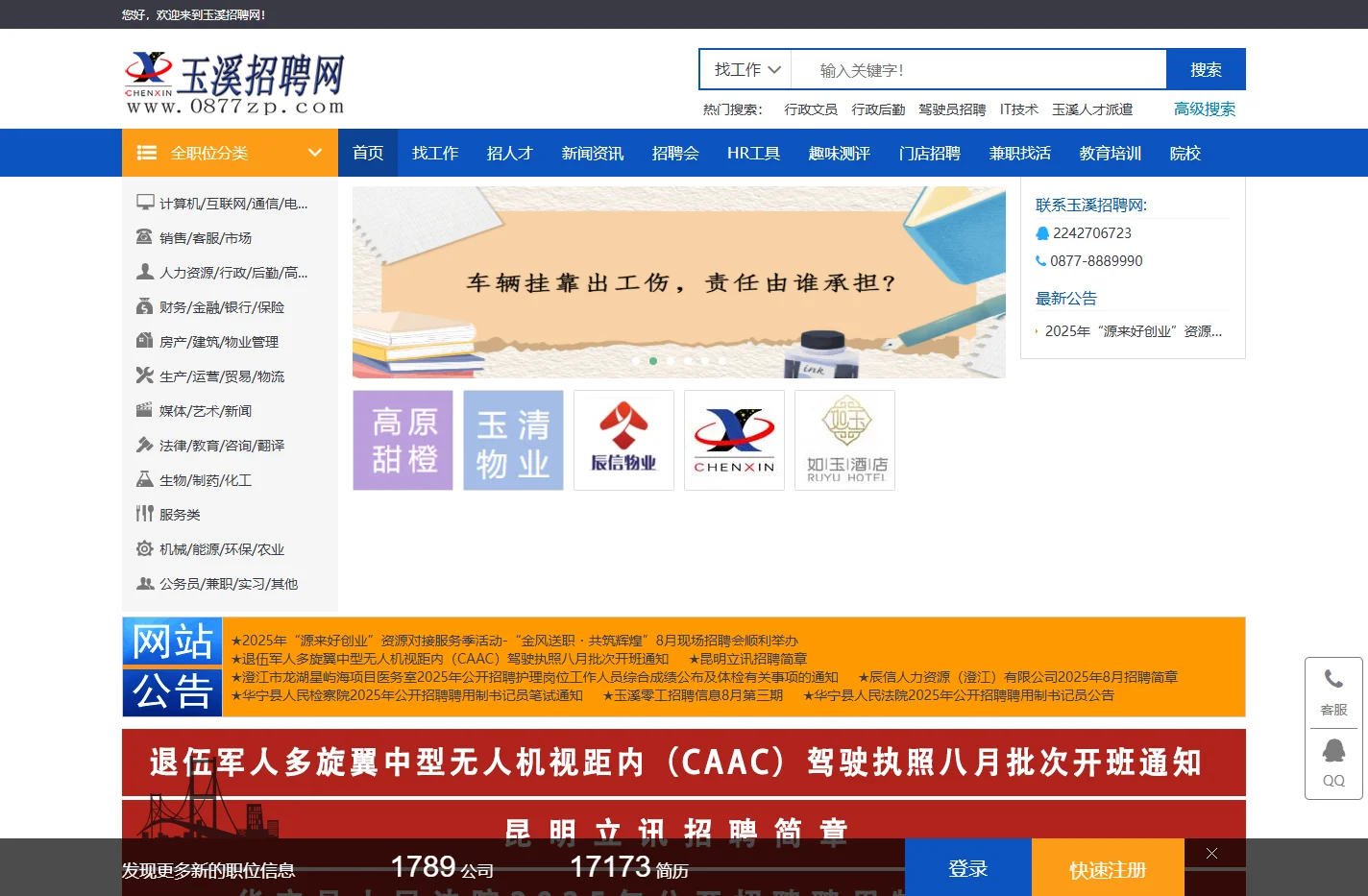Click the tools icon beside 生产/运营/贸易/物流
Viewport: 1368px width, 896px height.
(x=145, y=375)
